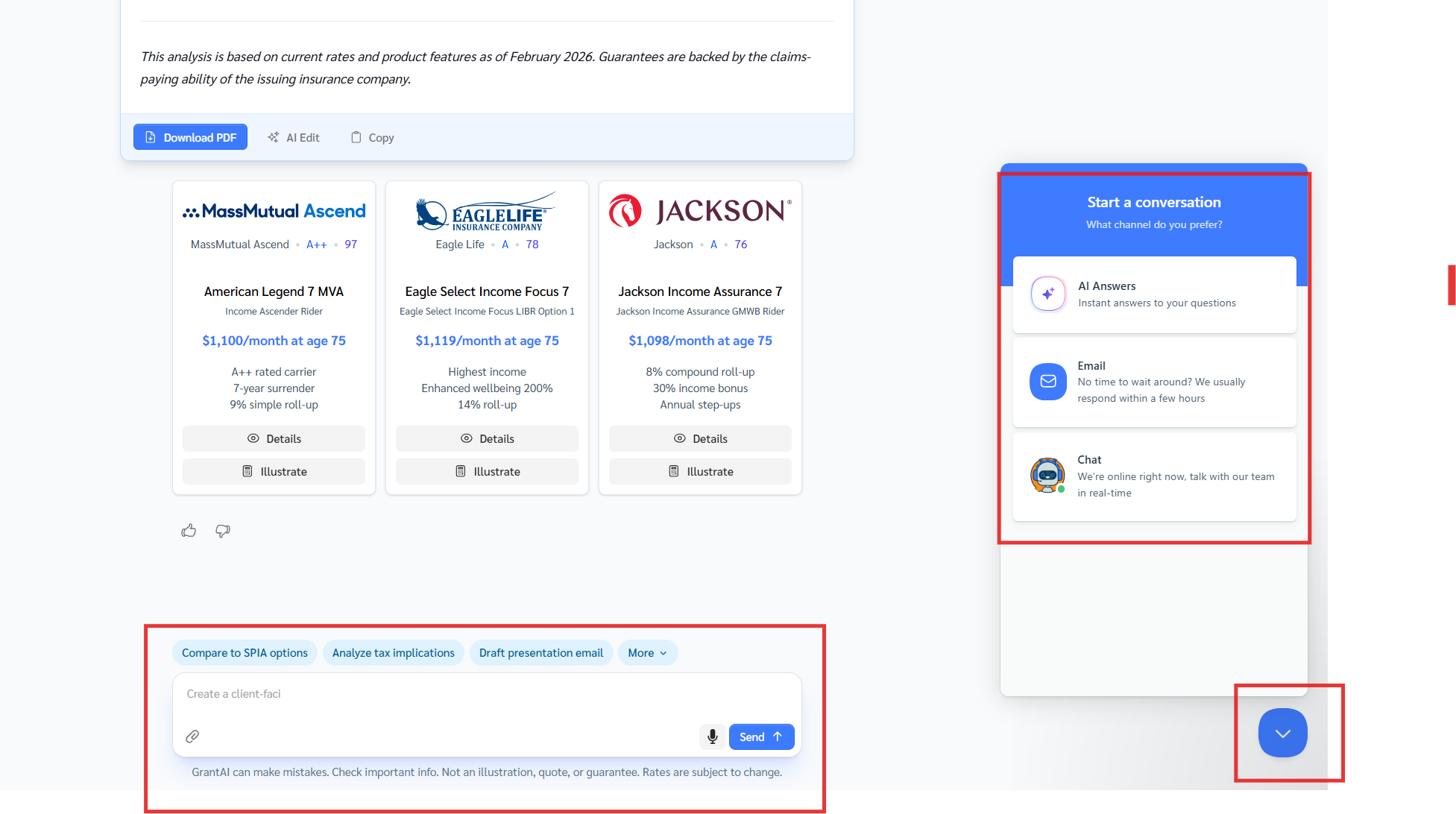
Task: Illustrate the Eagle Select Income Focus 7
Action: pyautogui.click(x=487, y=471)
